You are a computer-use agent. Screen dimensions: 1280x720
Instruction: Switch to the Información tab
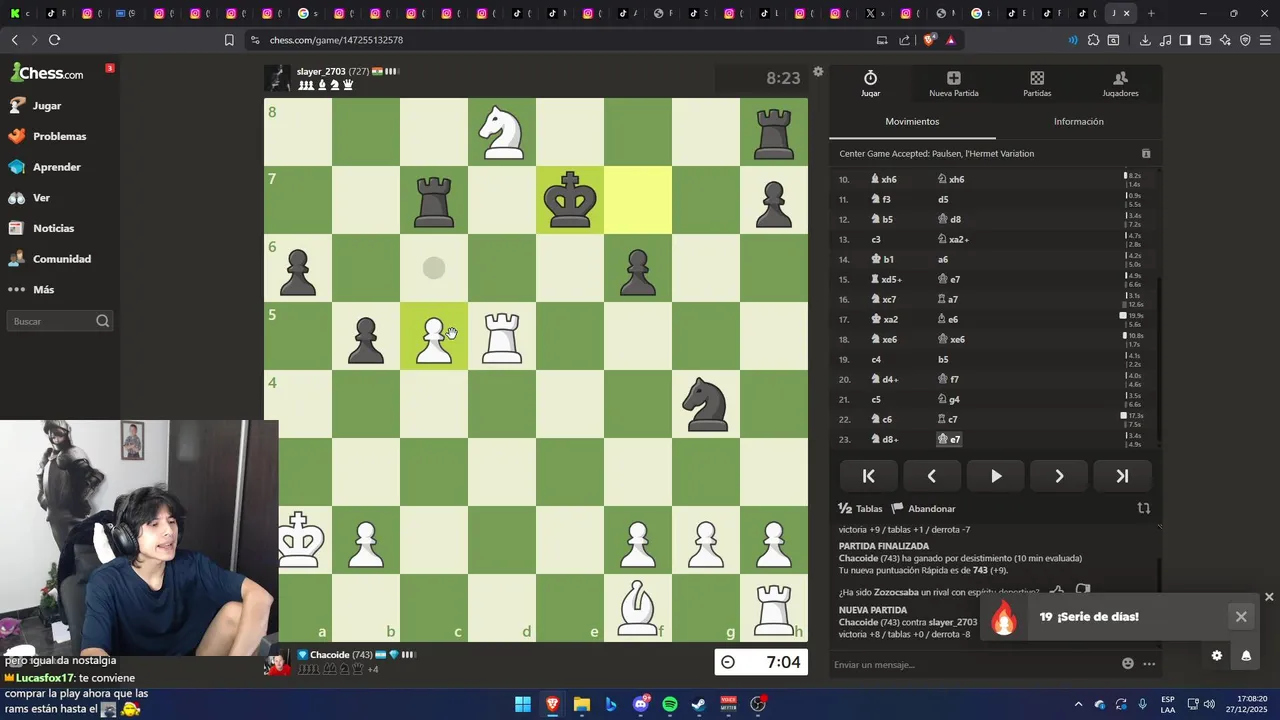point(1079,121)
